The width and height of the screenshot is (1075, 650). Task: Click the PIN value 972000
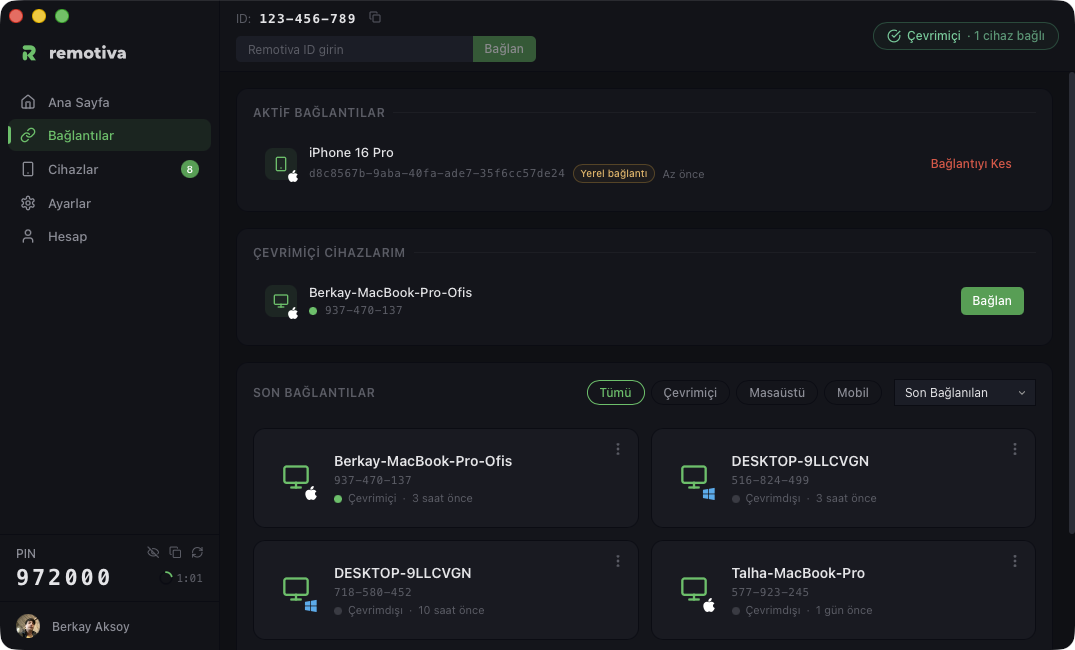click(64, 577)
